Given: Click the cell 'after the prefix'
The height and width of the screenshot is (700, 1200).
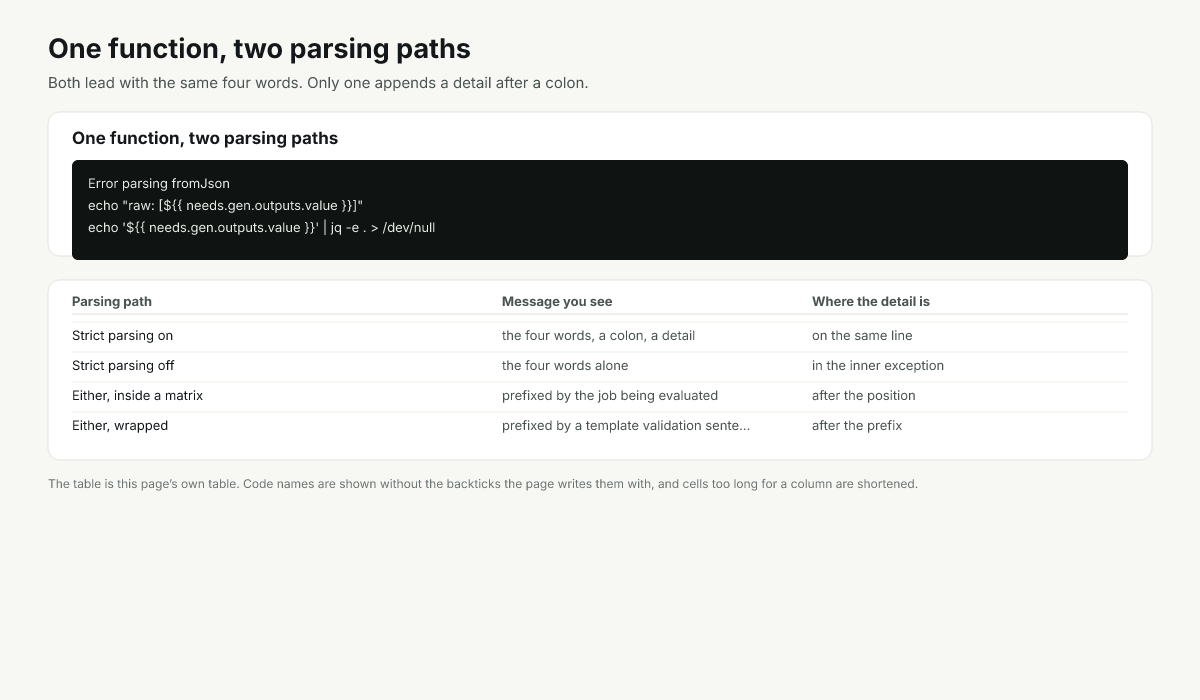Looking at the screenshot, I should [857, 426].
